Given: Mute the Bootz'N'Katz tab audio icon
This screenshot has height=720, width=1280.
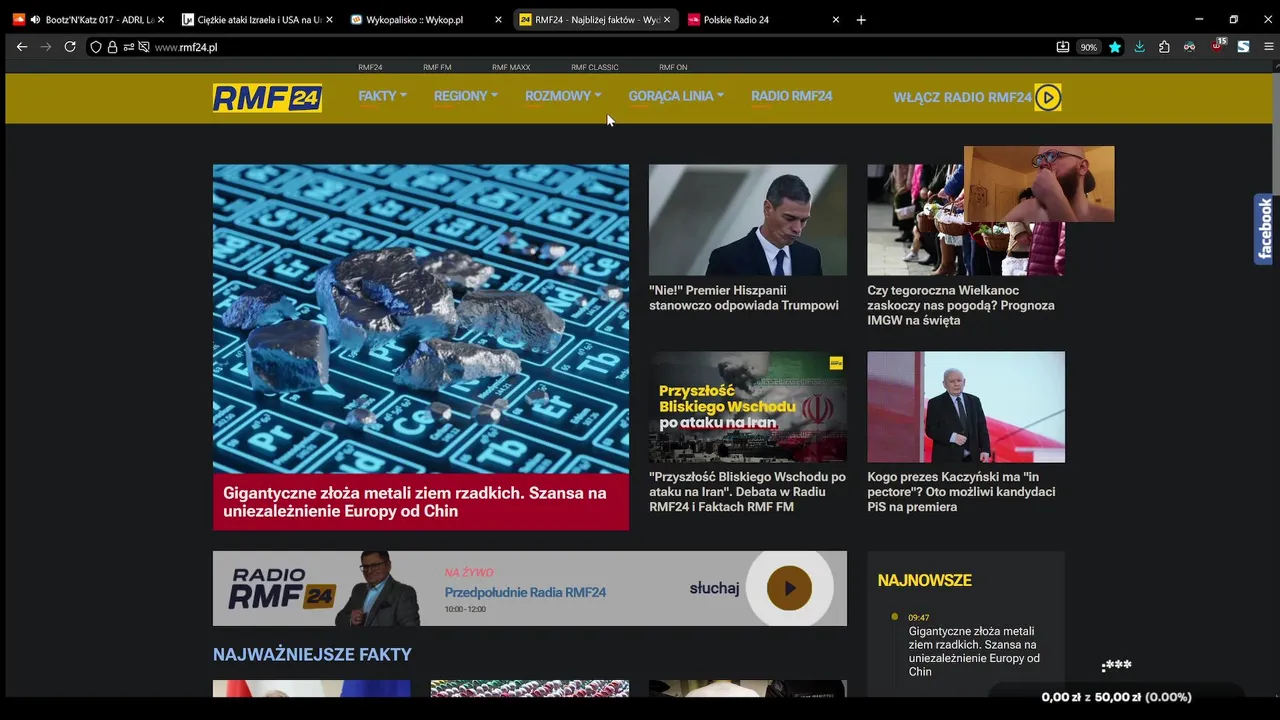Looking at the screenshot, I should [x=35, y=20].
